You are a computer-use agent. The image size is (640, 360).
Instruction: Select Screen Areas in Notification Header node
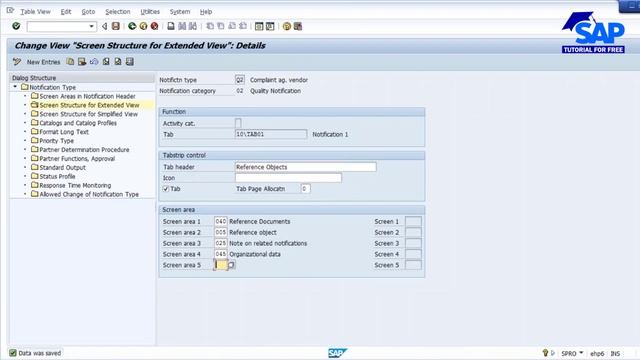[x=87, y=96]
